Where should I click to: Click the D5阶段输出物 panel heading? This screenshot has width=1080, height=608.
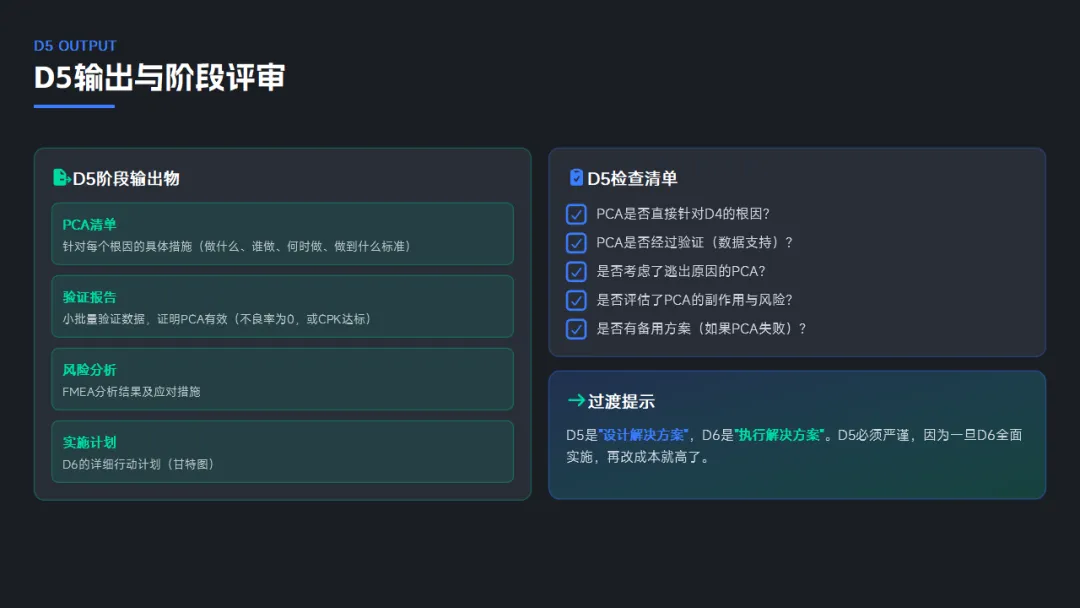tap(126, 179)
